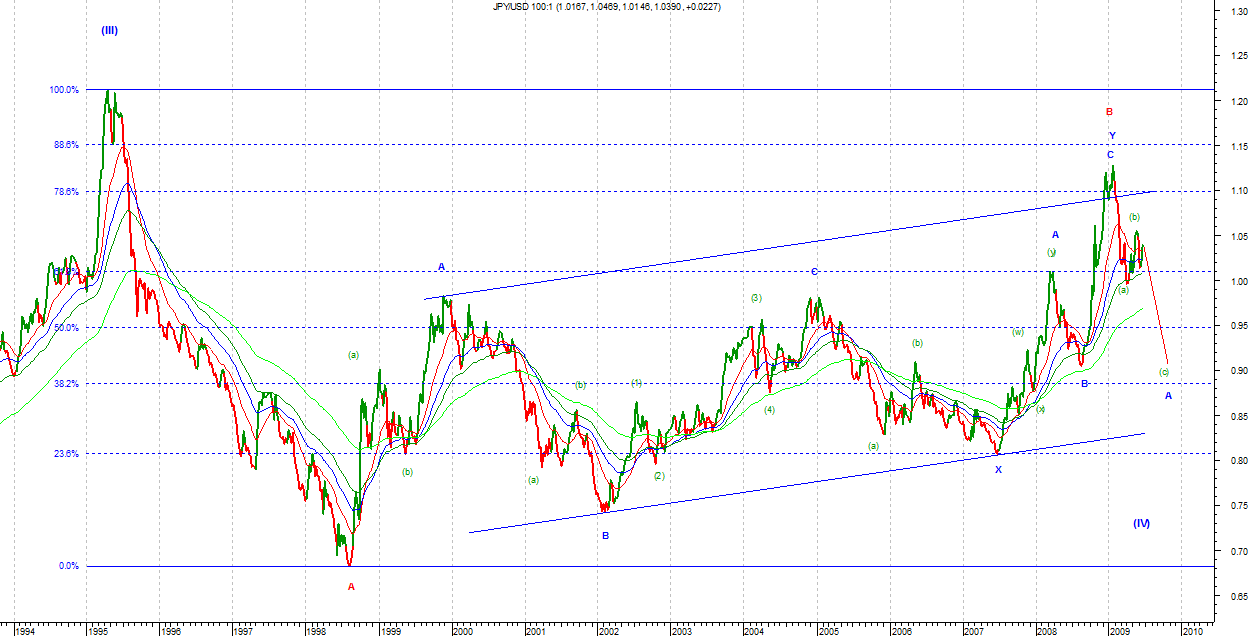Select the 0.70 price axis label
The image size is (1250, 636).
coord(1230,552)
